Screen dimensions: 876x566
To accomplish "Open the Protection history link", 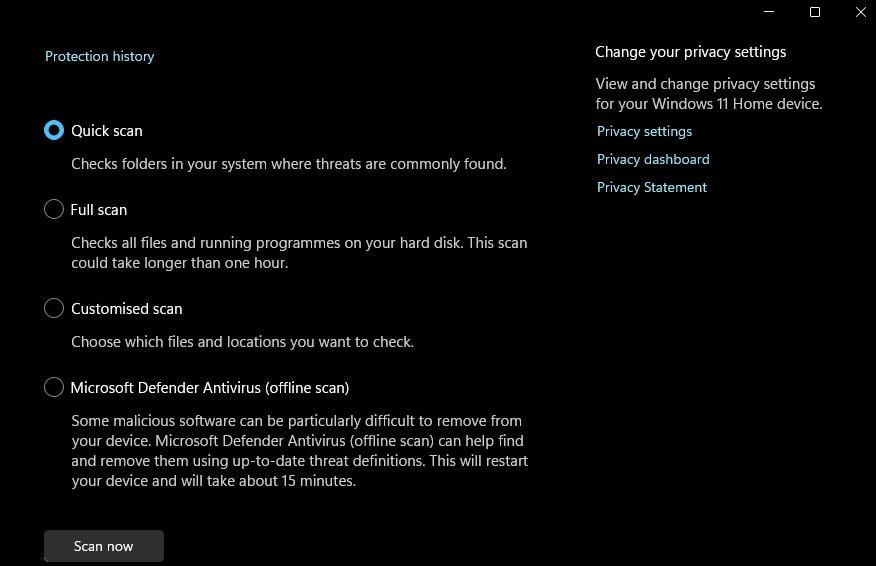I will pos(99,56).
